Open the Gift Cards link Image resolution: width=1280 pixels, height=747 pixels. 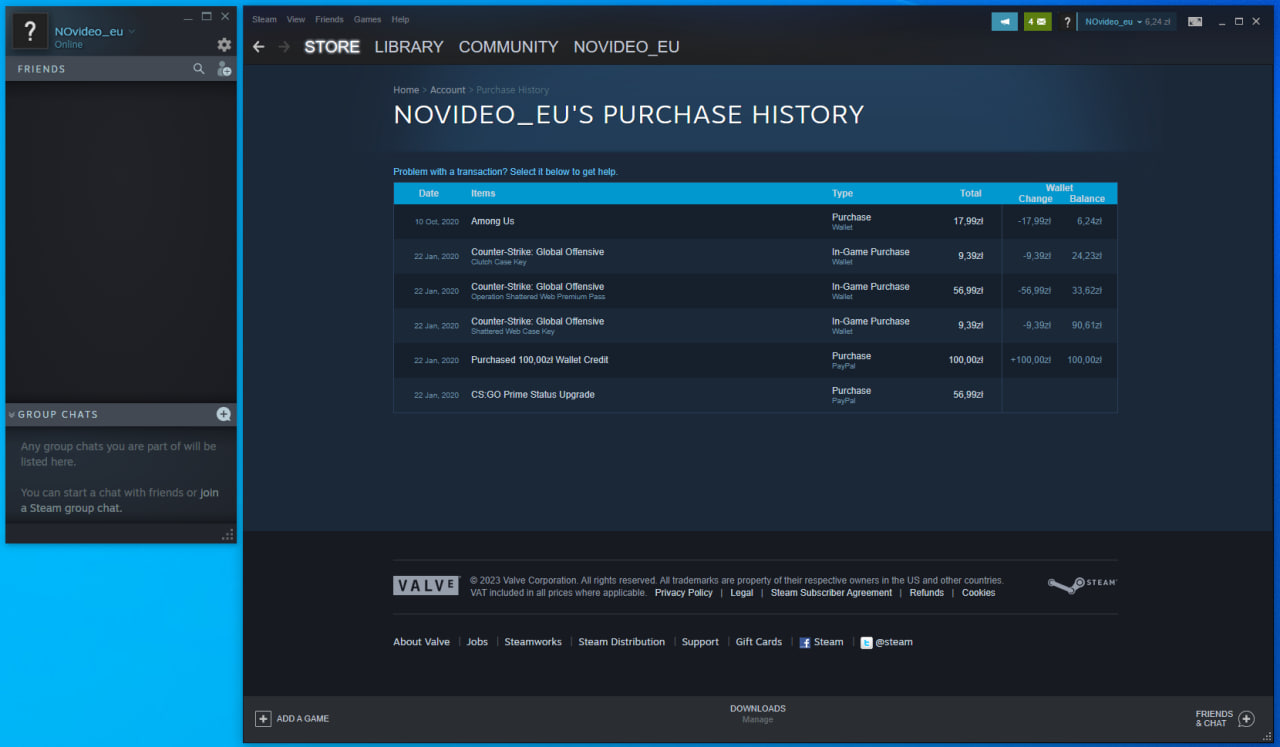tap(759, 642)
